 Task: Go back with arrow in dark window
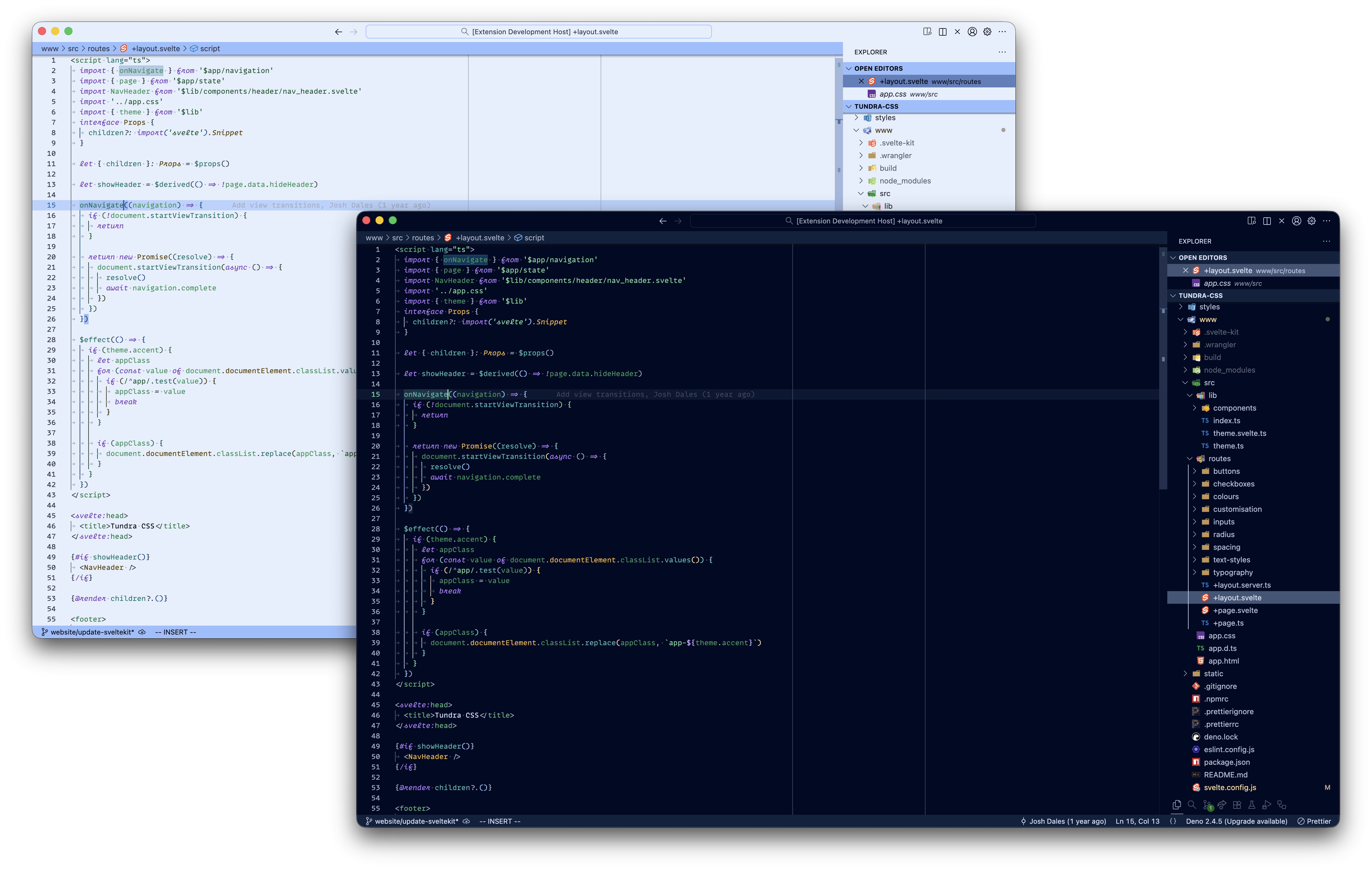663,221
